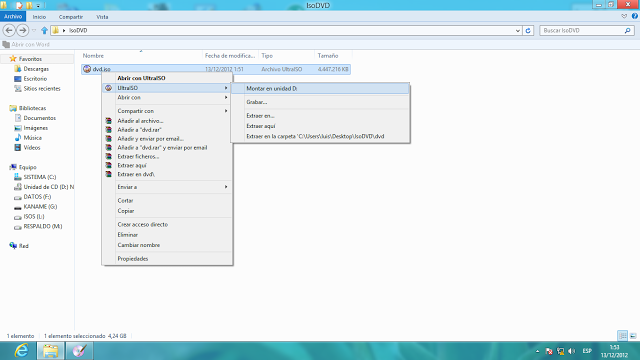Sort by Nombre column header
The image size is (640, 360).
pyautogui.click(x=93, y=56)
